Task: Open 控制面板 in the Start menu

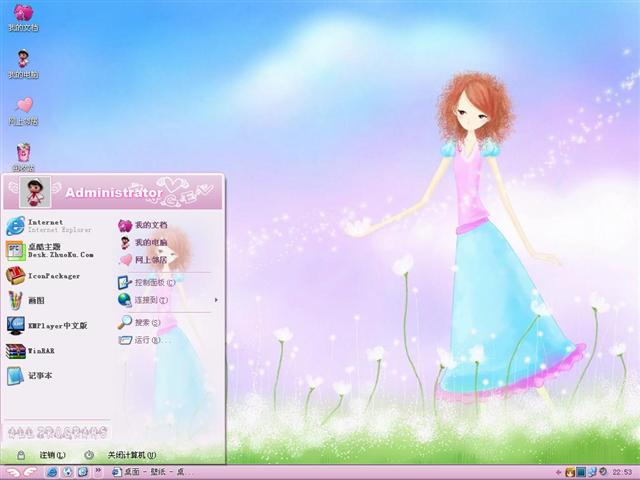Action: click(150, 283)
